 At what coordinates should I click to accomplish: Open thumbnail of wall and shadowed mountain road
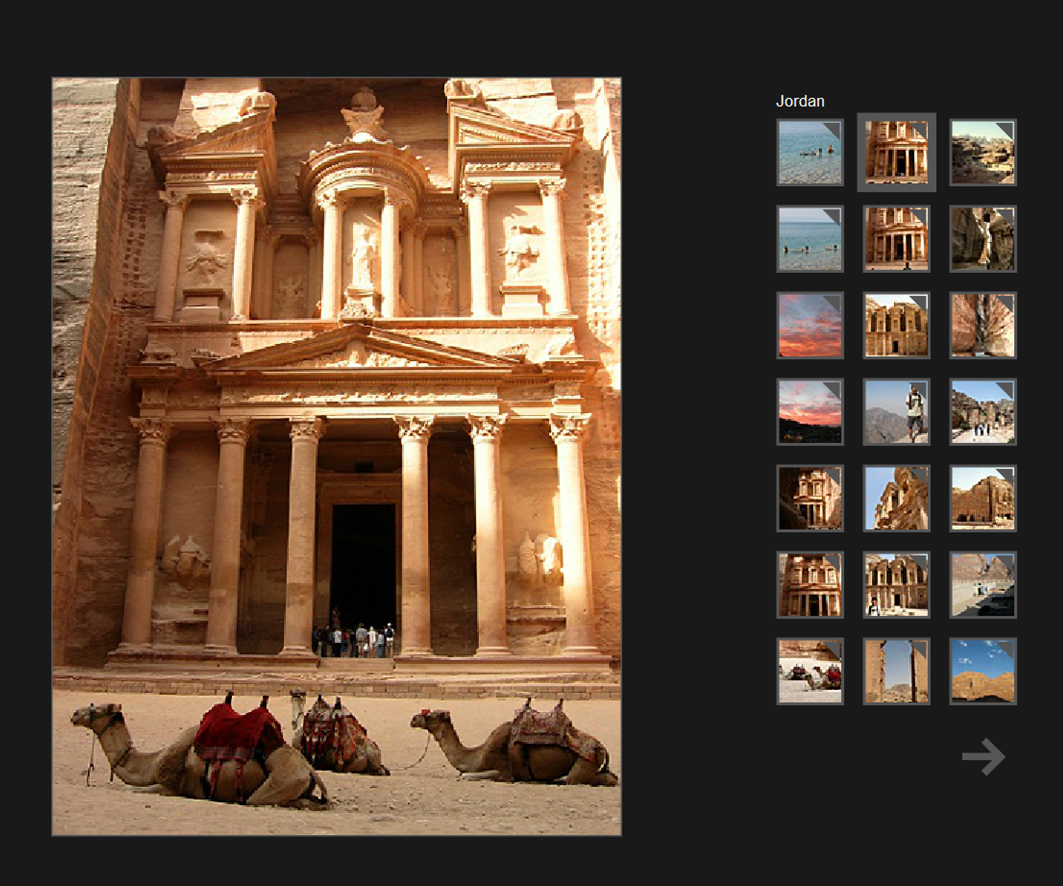coord(983,584)
